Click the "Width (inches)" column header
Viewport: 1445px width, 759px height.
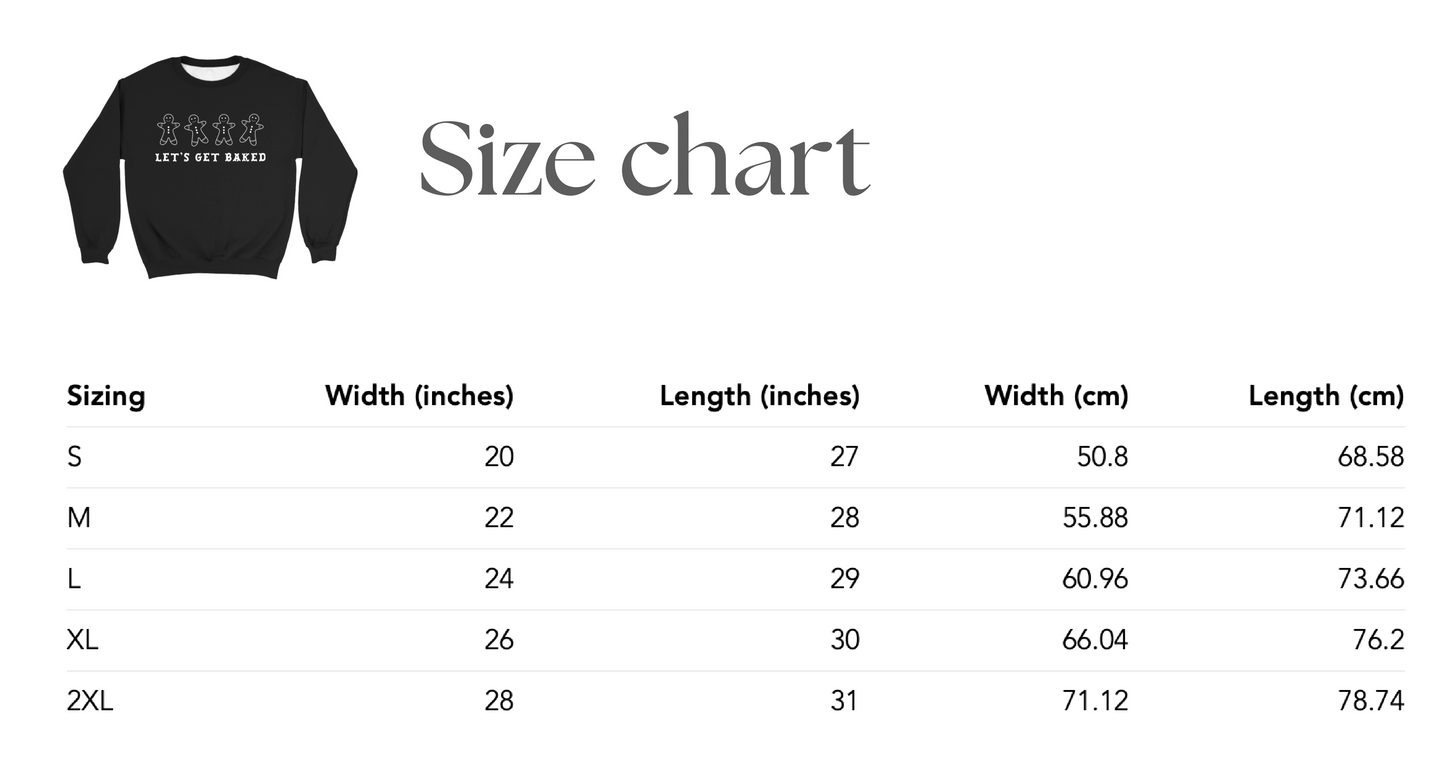pyautogui.click(x=419, y=396)
